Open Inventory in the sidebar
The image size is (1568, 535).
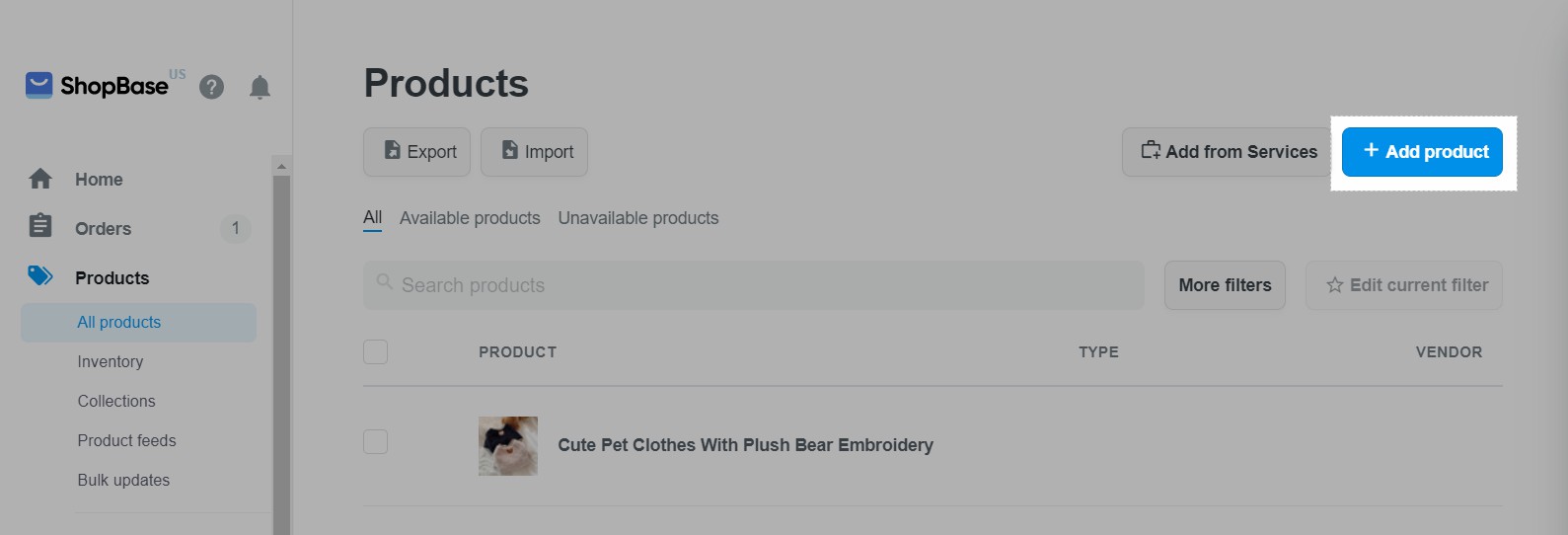tap(111, 362)
